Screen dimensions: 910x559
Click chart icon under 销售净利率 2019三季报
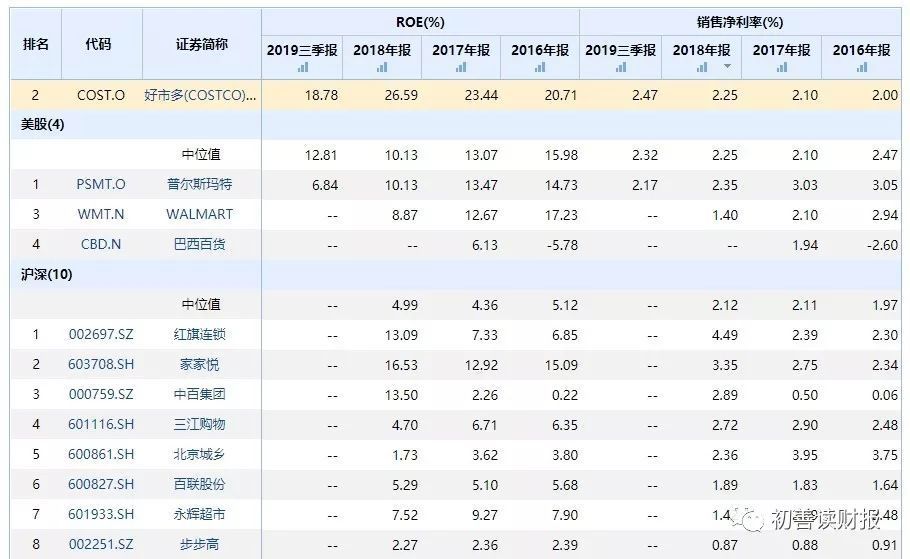pos(620,68)
